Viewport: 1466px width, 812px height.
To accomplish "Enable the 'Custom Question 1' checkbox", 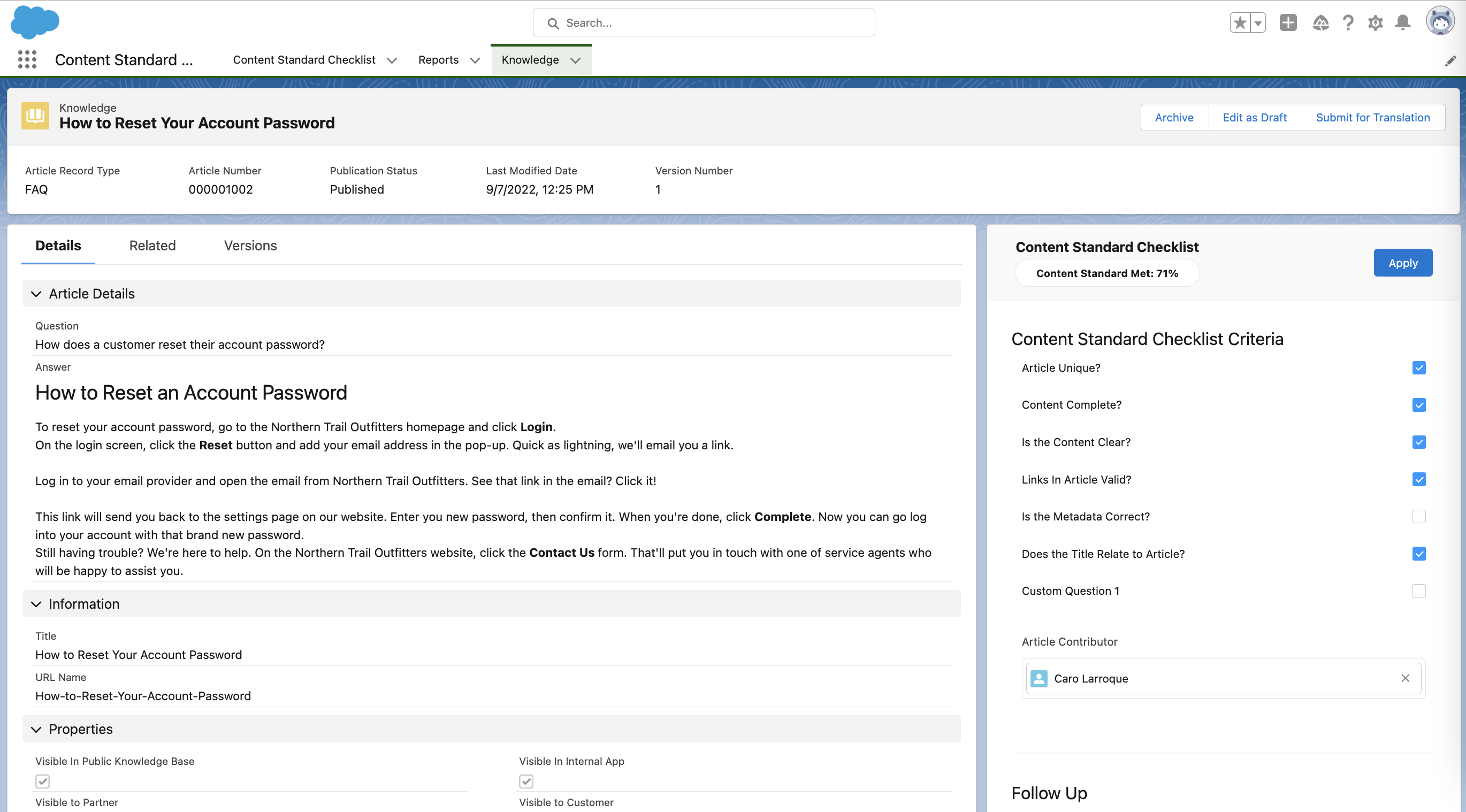I will point(1419,591).
